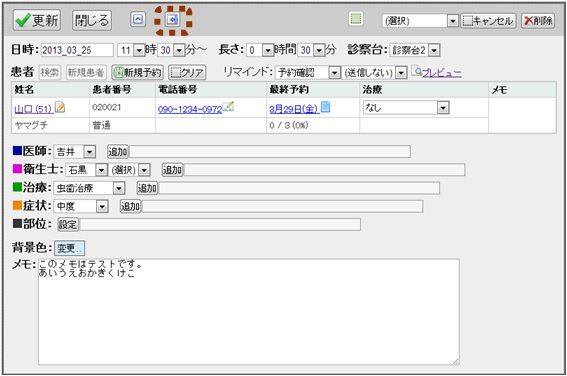Viewport: 567px width, 376px height.
Task: Open the 3月29日(金) last appointment link
Action: click(x=294, y=108)
